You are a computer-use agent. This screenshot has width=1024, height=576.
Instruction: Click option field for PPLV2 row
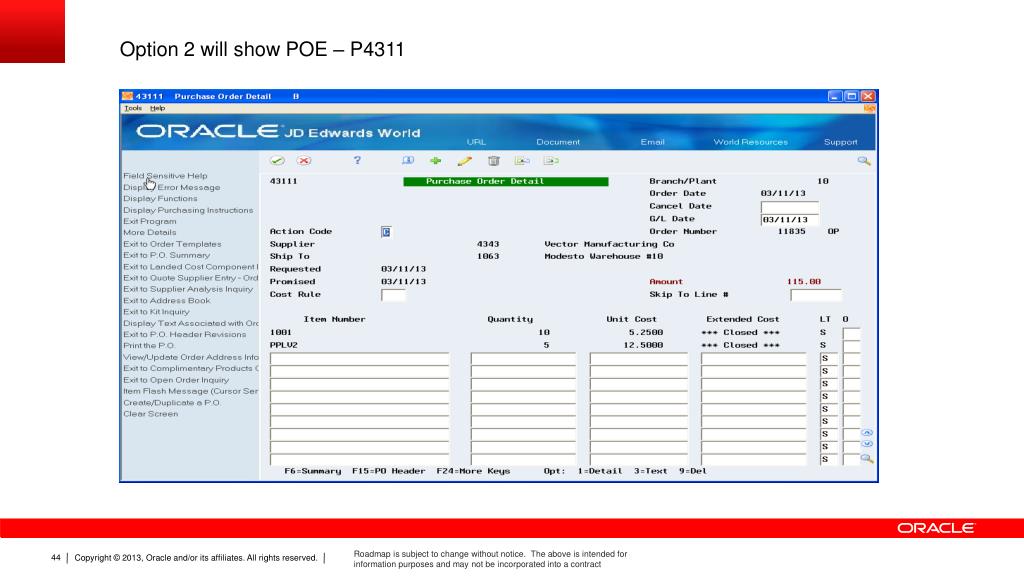point(851,345)
